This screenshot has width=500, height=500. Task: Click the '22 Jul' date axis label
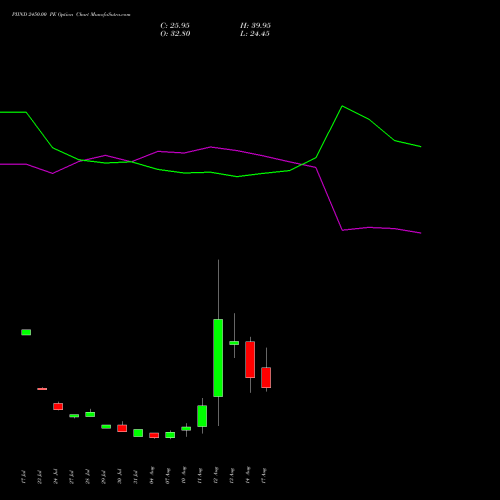click(x=39, y=477)
